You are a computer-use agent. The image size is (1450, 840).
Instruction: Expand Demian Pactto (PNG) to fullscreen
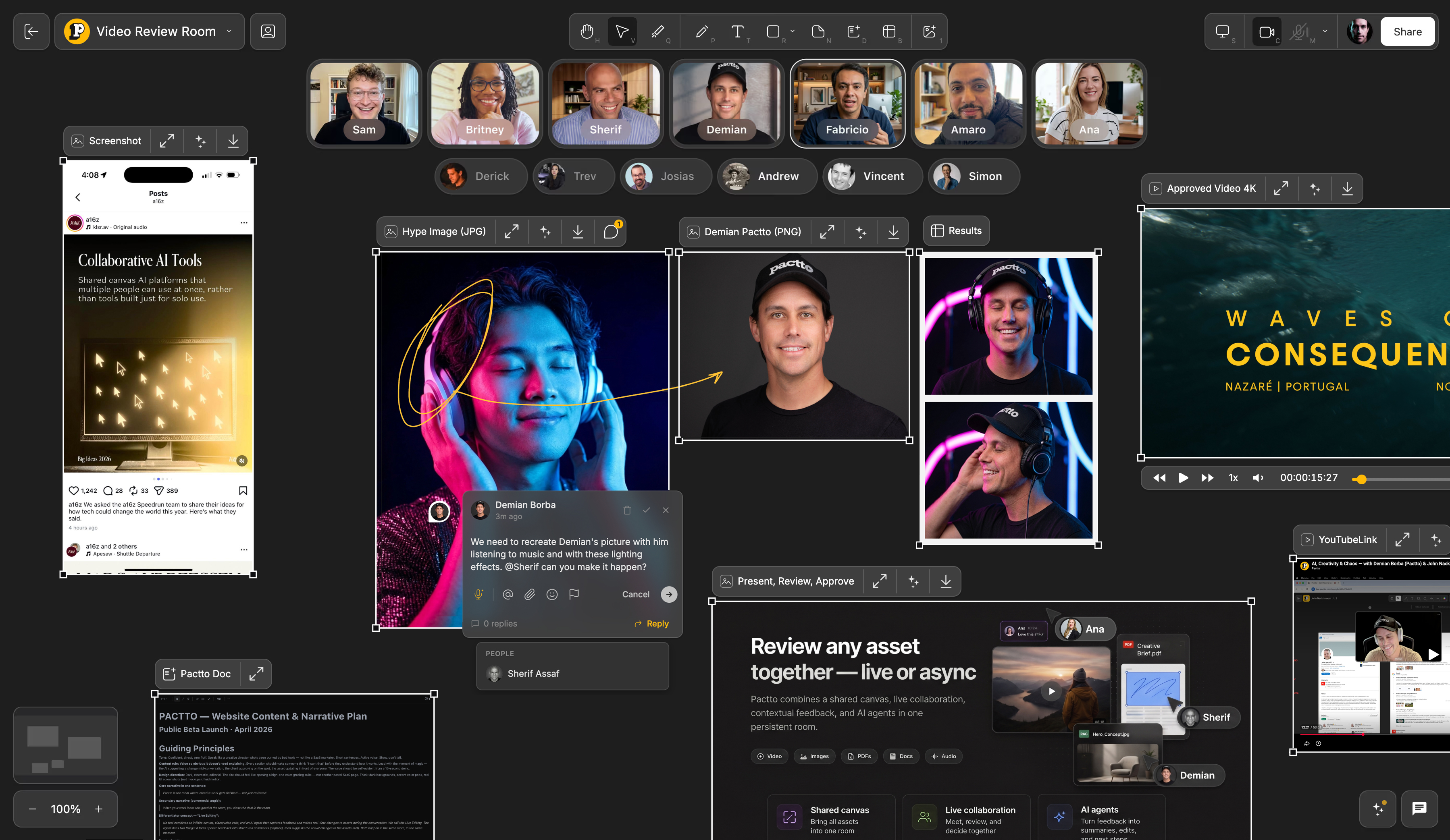point(827,232)
